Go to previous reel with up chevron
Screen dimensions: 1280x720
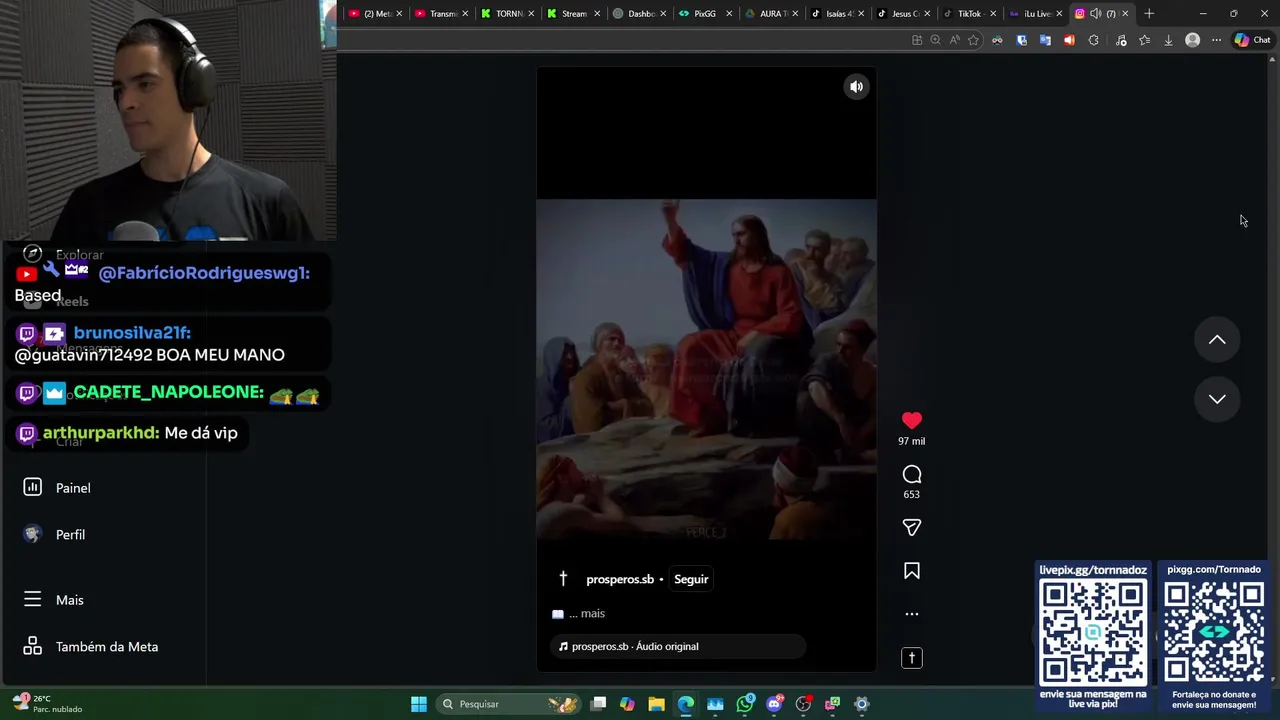click(1217, 340)
